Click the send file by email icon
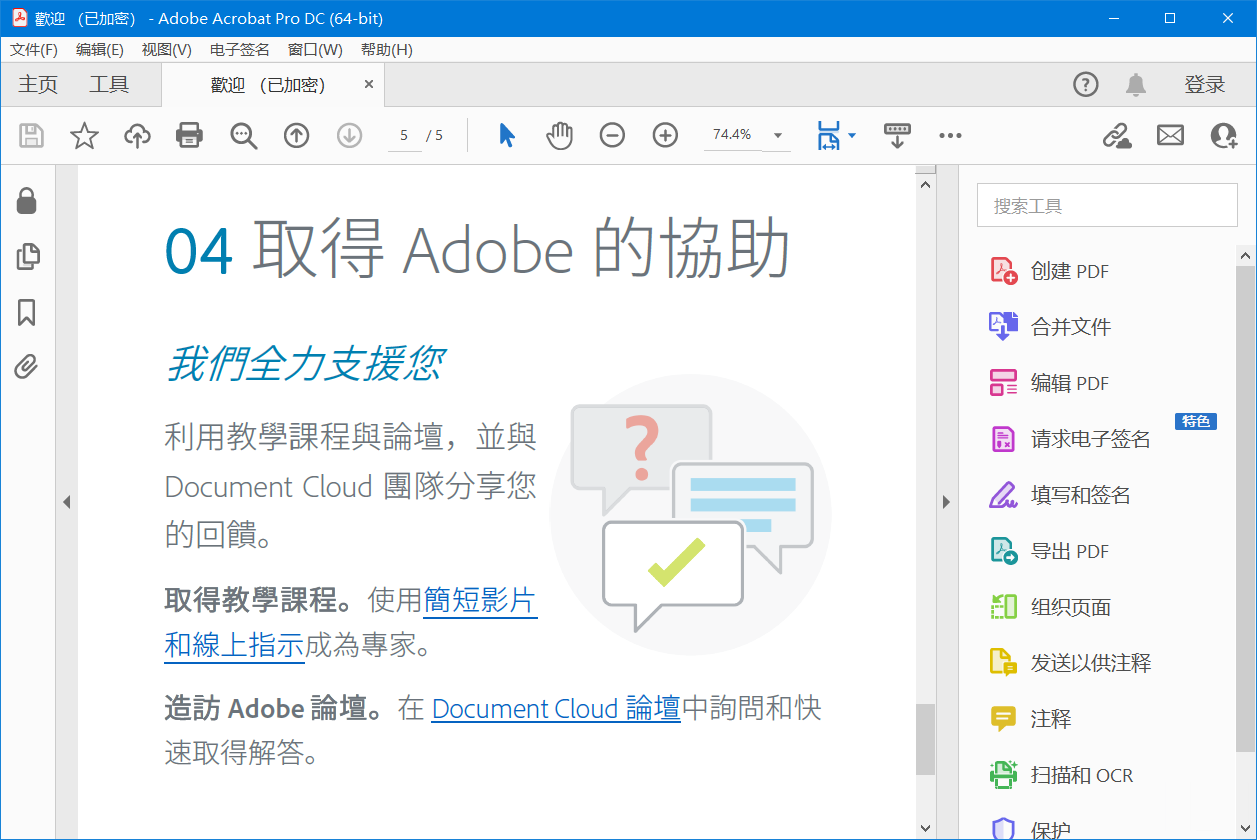Viewport: 1257px width, 840px height. pyautogui.click(x=1170, y=134)
